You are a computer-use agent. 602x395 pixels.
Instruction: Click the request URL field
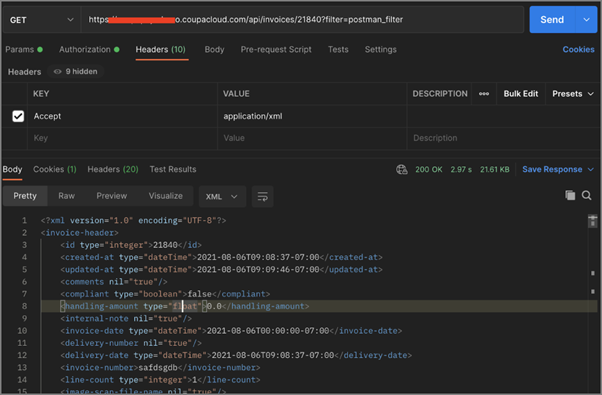(x=302, y=20)
